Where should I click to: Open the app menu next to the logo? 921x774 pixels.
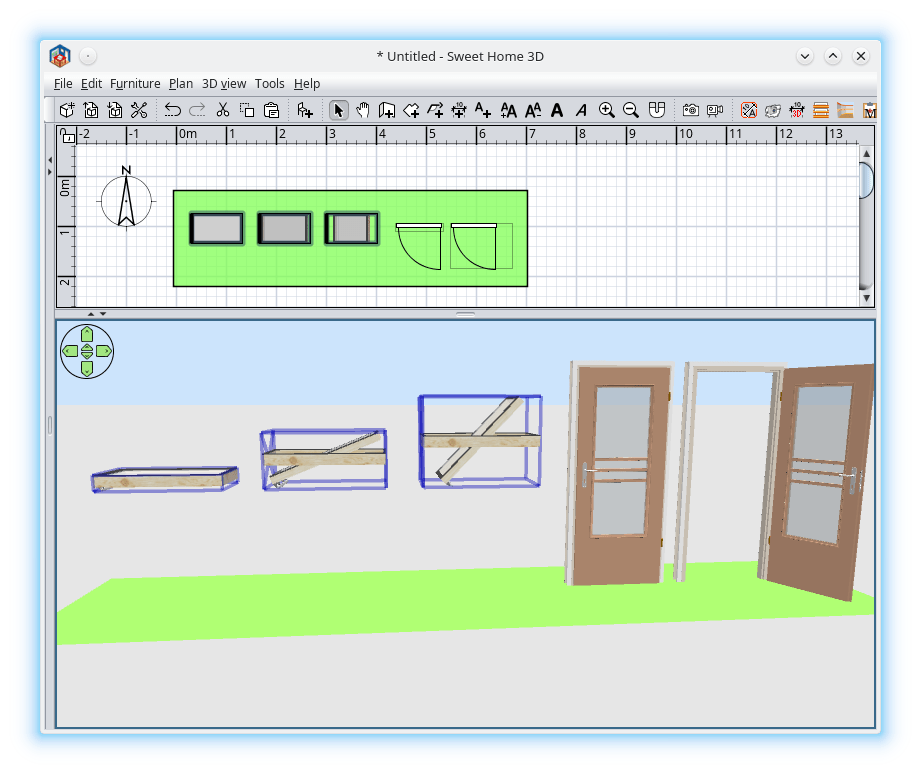click(x=89, y=56)
